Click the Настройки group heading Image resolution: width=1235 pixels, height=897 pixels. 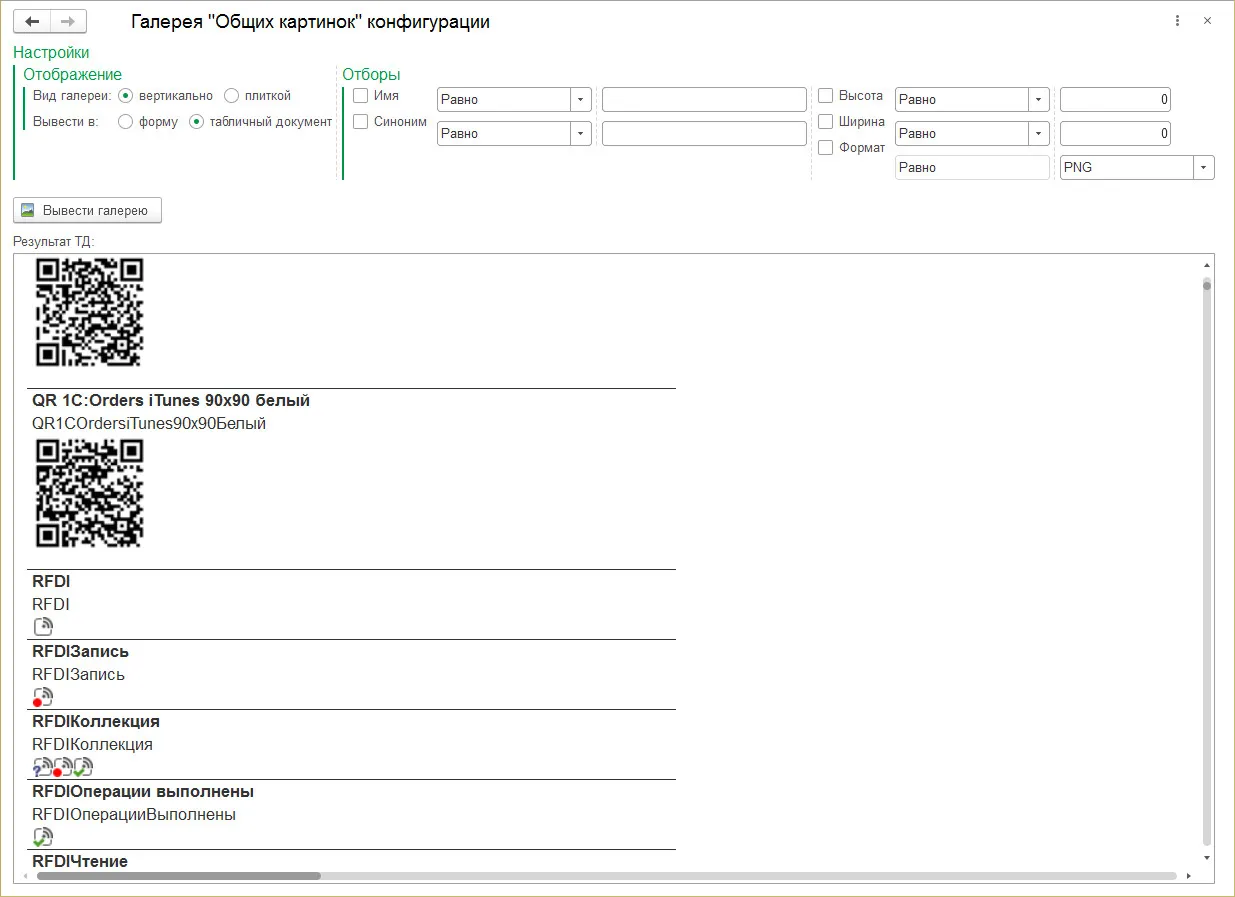tap(51, 53)
